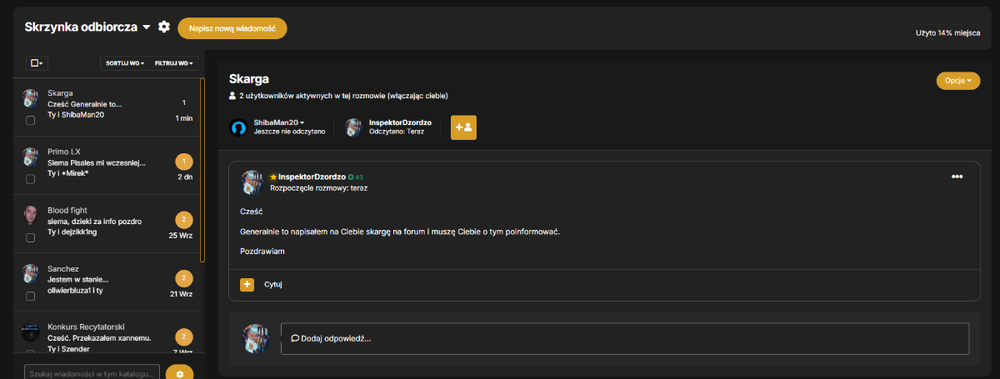Click the reply count badge on Sanchez
This screenshot has width=1000, height=379.
(184, 279)
